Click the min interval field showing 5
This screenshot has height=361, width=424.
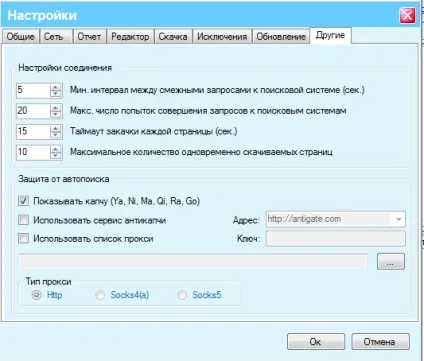[x=33, y=90]
